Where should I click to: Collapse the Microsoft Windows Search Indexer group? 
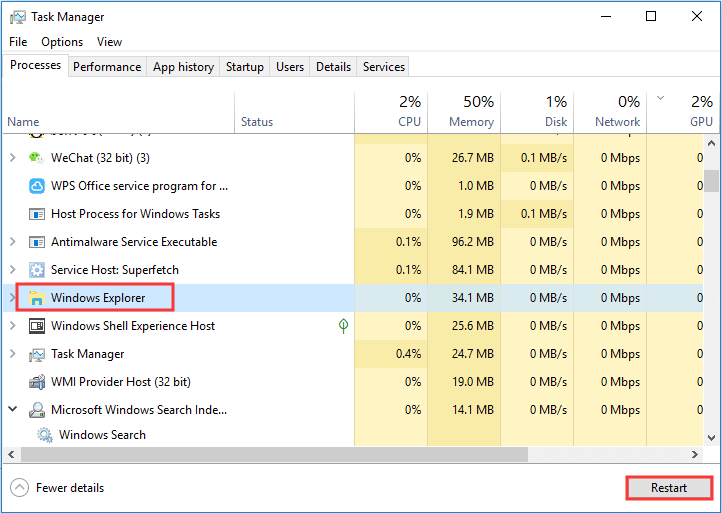tap(12, 410)
